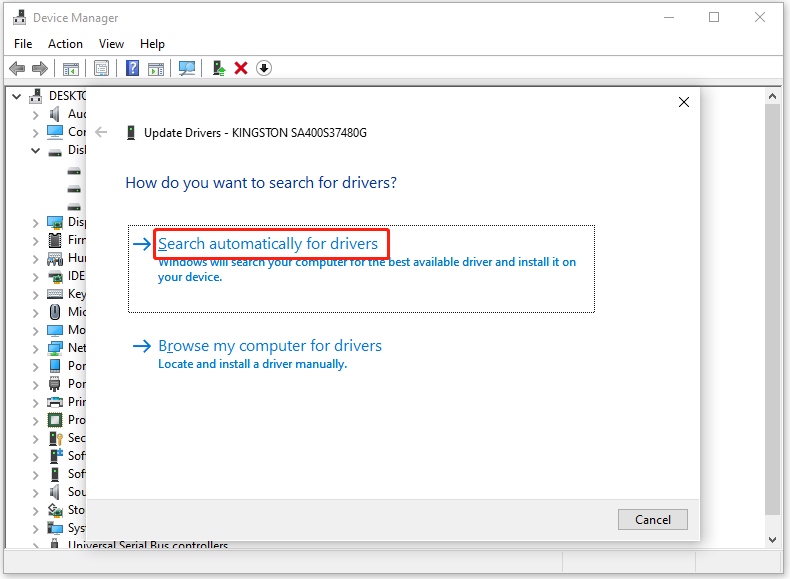Screen dimensions: 790x579
Task: Open the Action menu
Action: click(x=65, y=44)
